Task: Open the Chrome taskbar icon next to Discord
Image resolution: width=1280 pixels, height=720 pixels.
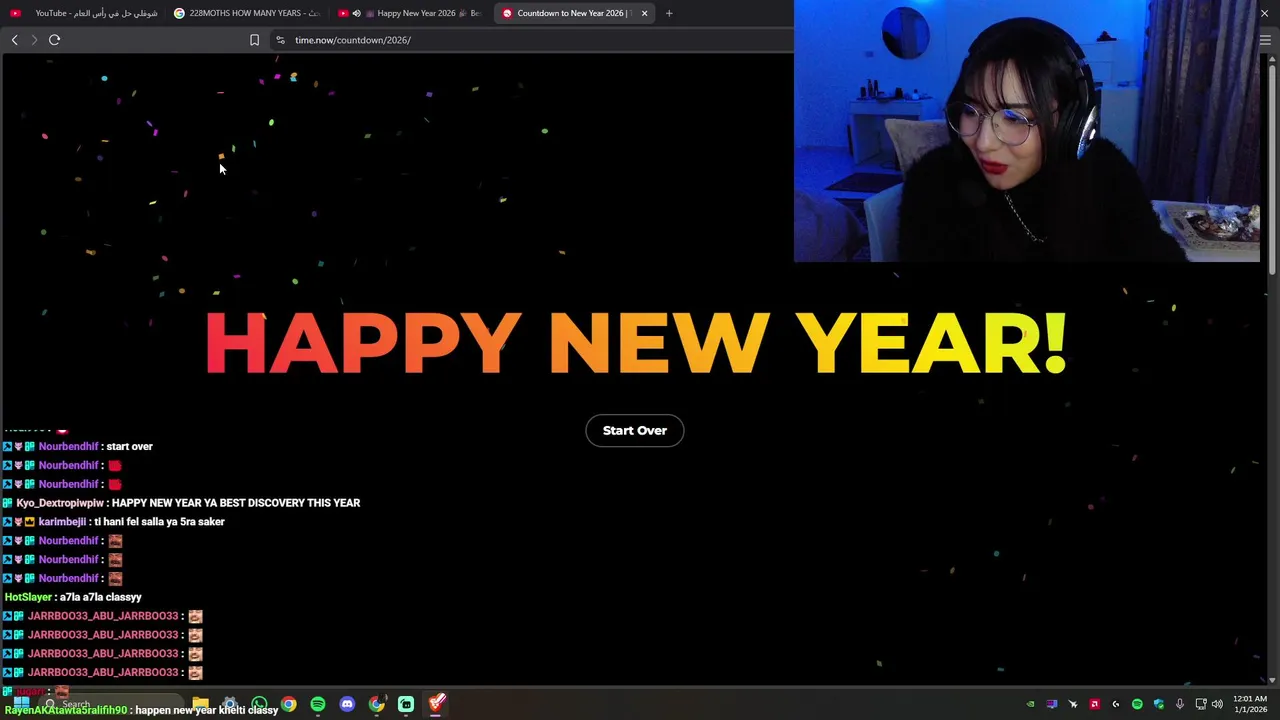Action: pos(377,704)
